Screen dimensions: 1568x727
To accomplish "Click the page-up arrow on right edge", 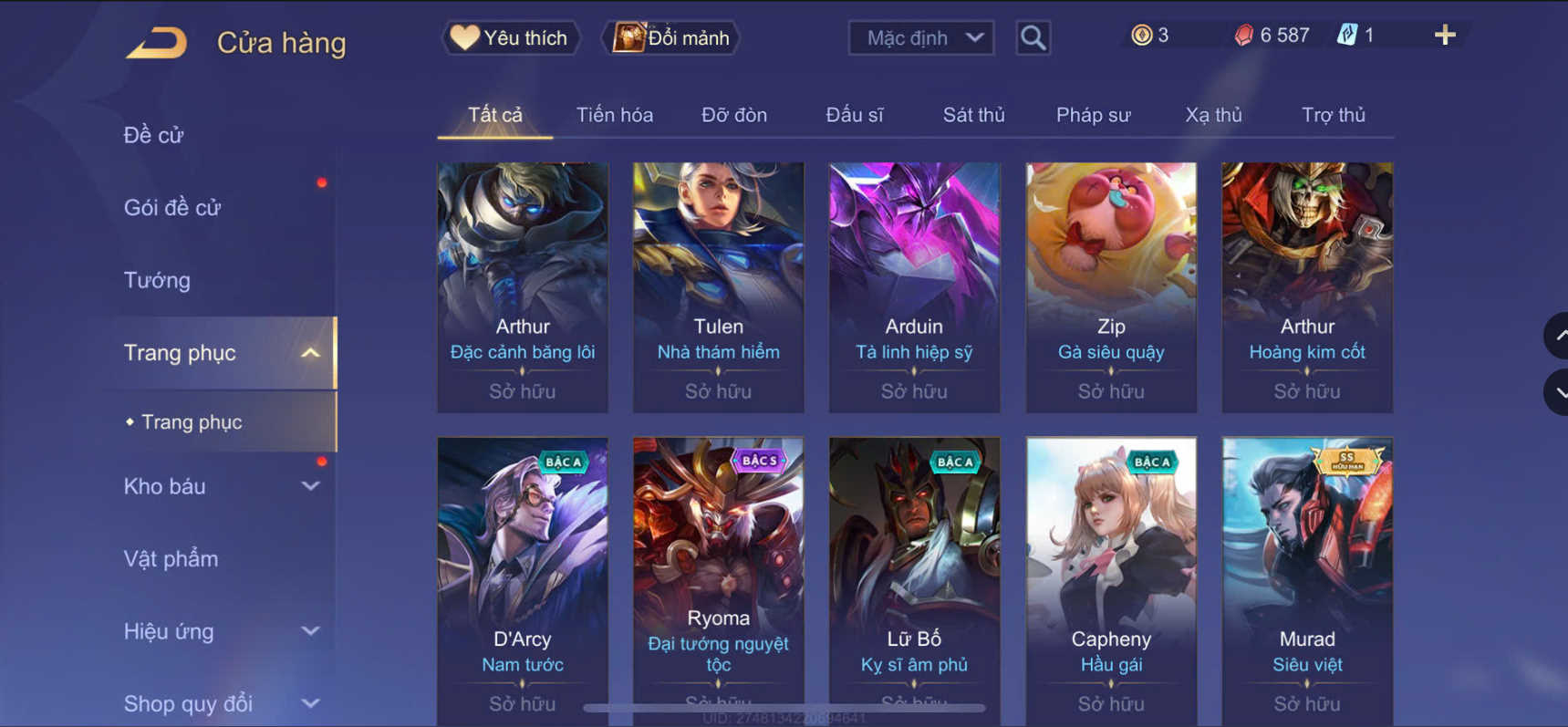I will [x=1558, y=336].
